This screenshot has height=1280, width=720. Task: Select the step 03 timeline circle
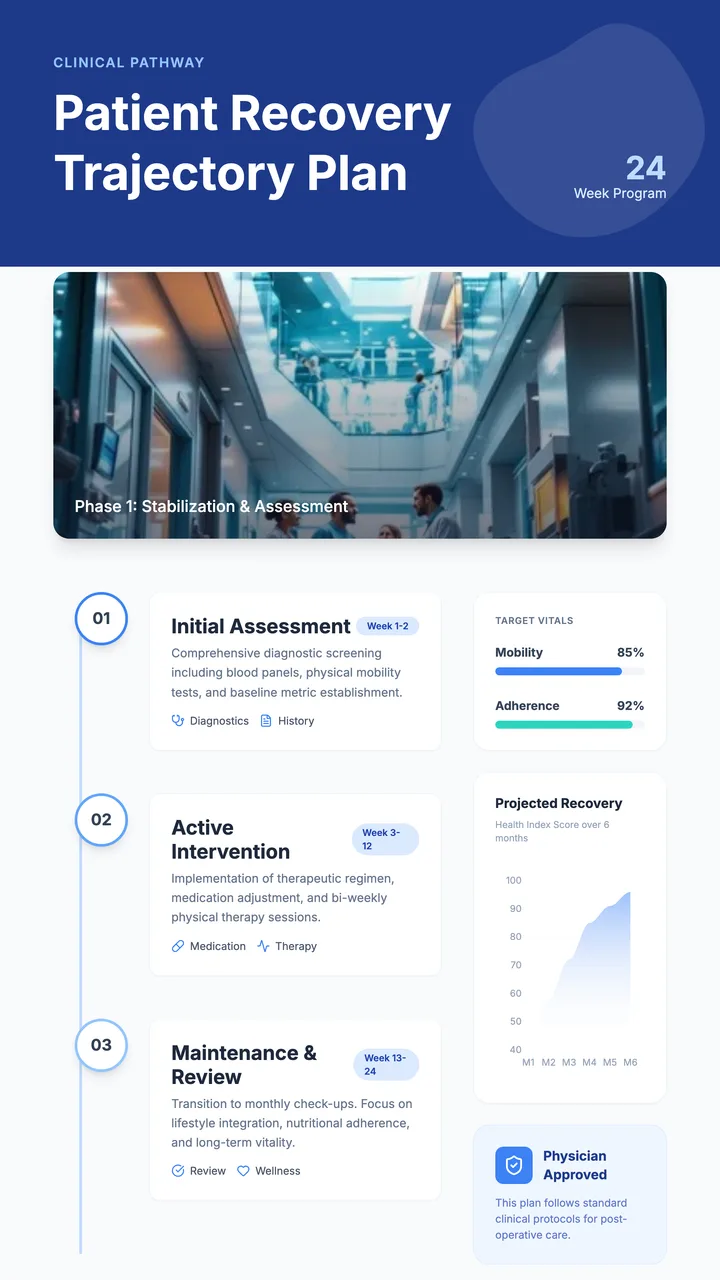point(101,1045)
